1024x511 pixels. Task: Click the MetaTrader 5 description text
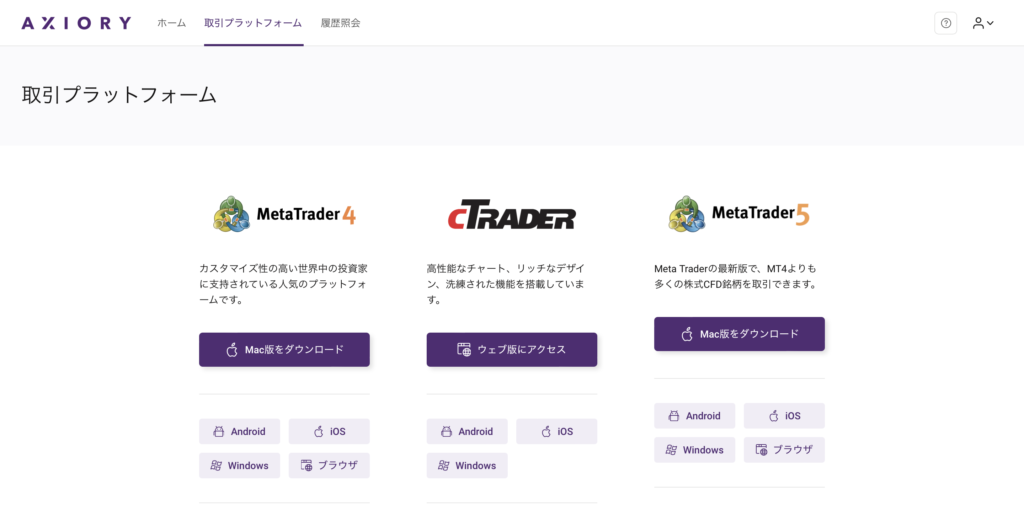(x=736, y=276)
